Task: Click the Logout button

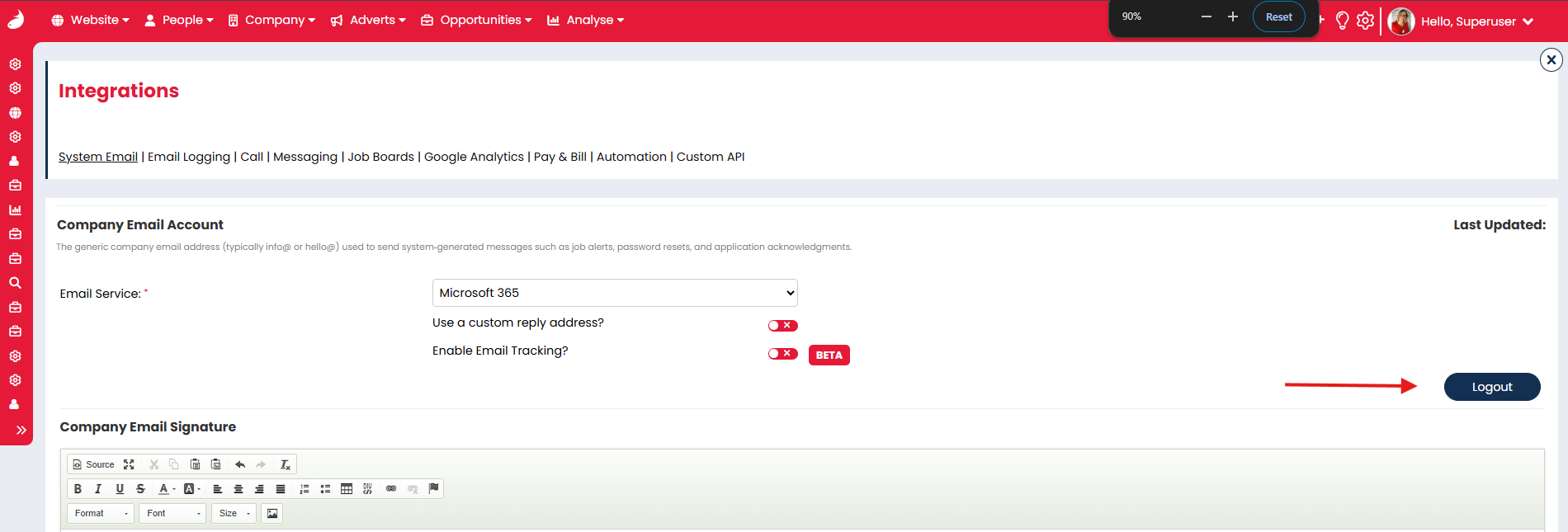Action: 1492,387
